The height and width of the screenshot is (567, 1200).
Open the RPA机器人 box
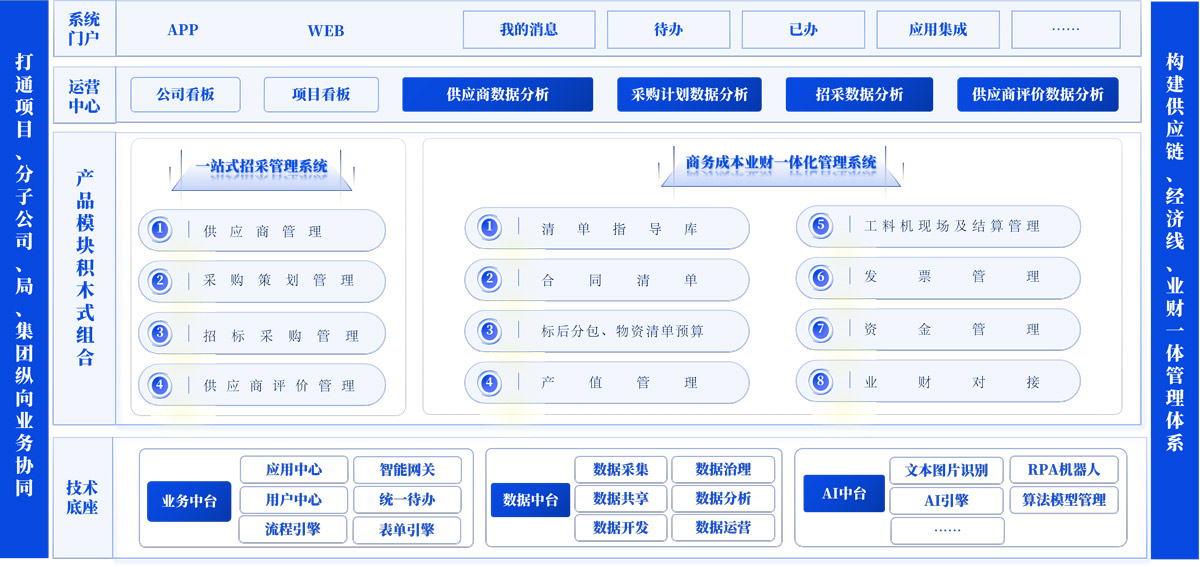point(1063,470)
